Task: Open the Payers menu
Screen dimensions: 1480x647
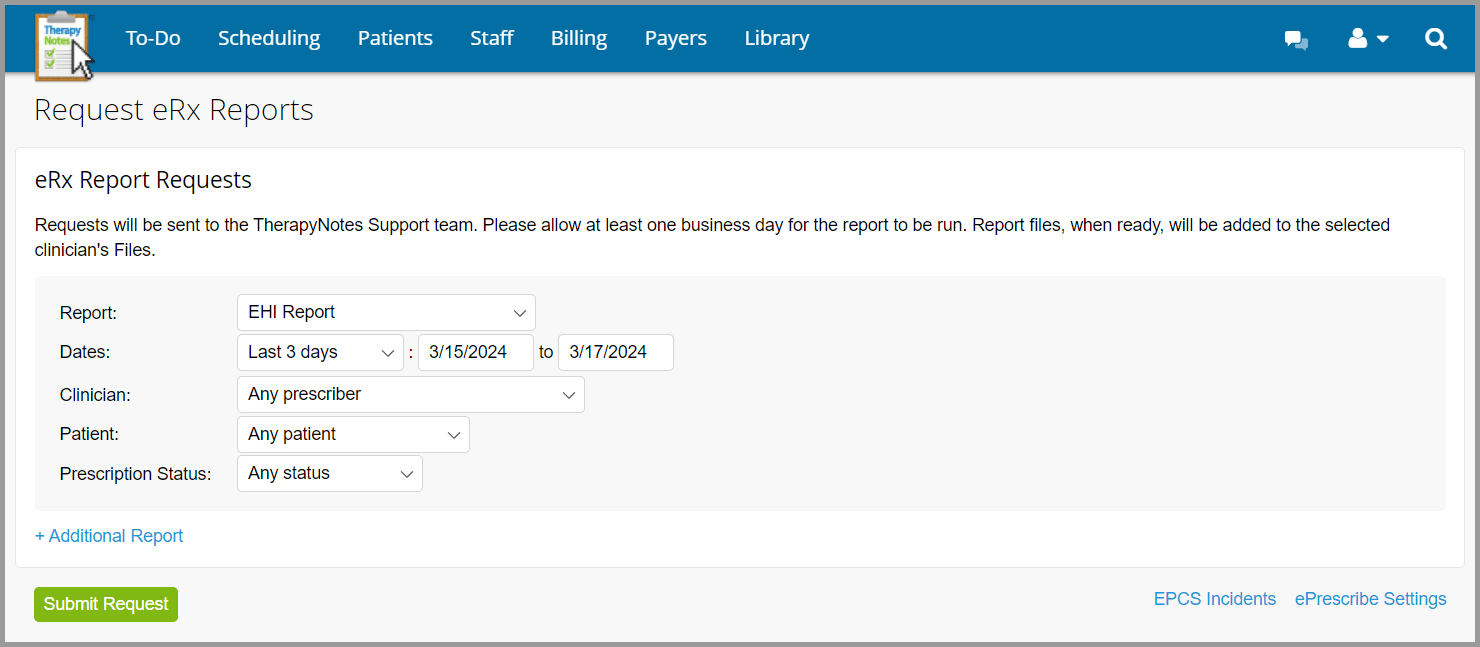Action: (676, 38)
